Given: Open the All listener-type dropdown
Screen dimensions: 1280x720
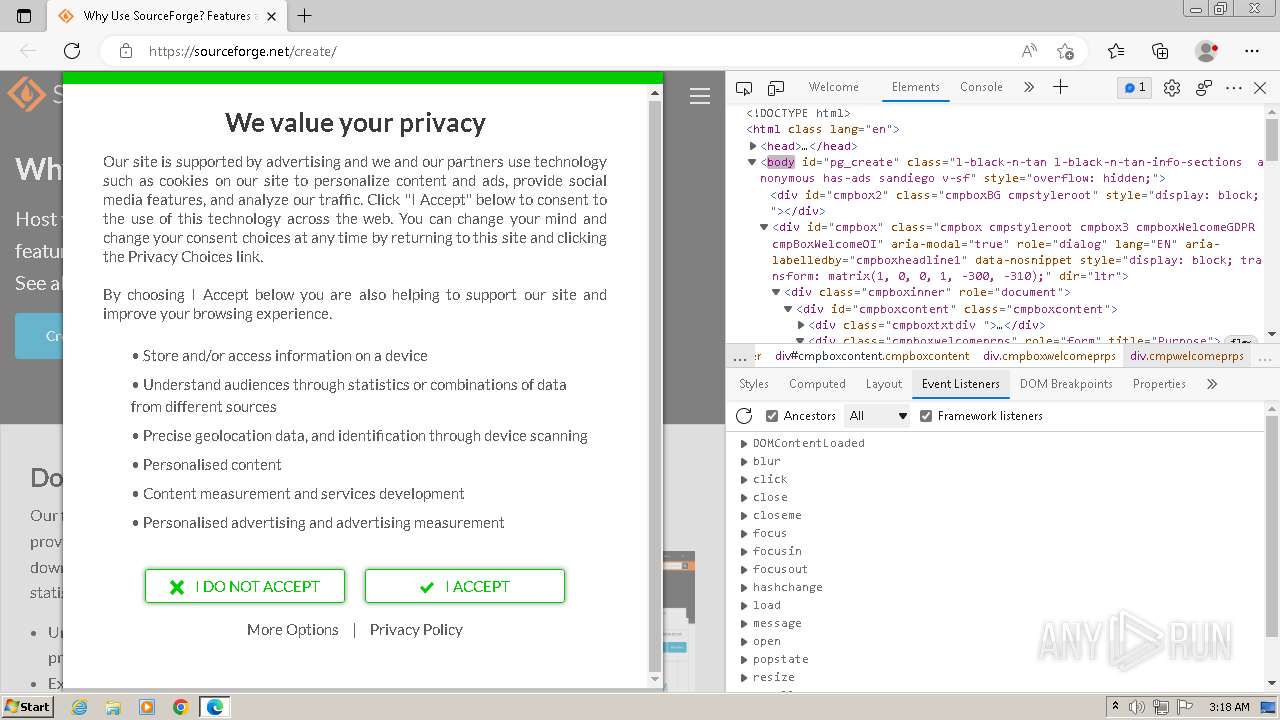Looking at the screenshot, I should pyautogui.click(x=878, y=416).
